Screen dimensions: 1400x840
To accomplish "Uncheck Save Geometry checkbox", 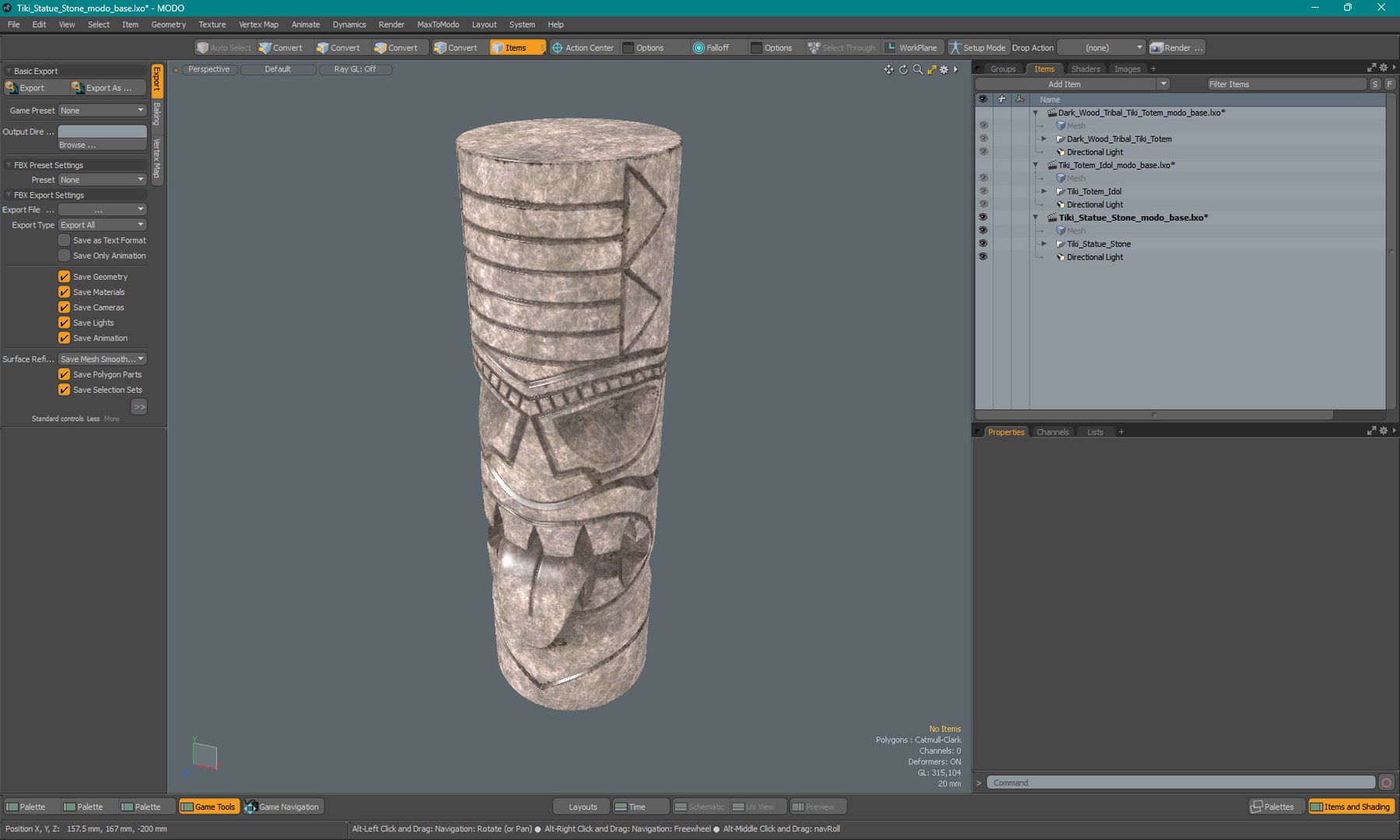I will 65,277.
